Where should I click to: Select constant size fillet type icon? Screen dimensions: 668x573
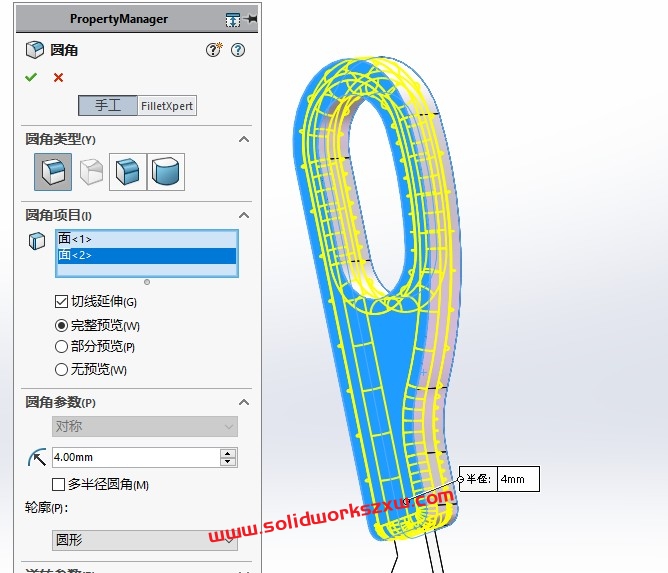click(52, 172)
